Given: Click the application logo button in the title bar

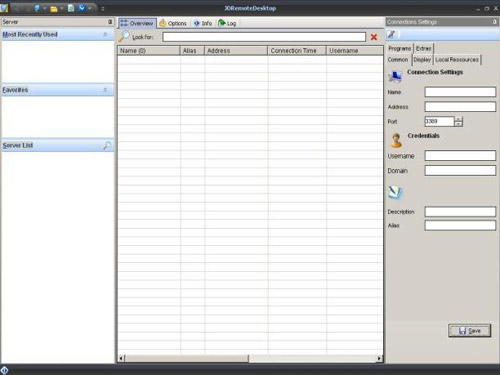Looking at the screenshot, I should [4, 7].
